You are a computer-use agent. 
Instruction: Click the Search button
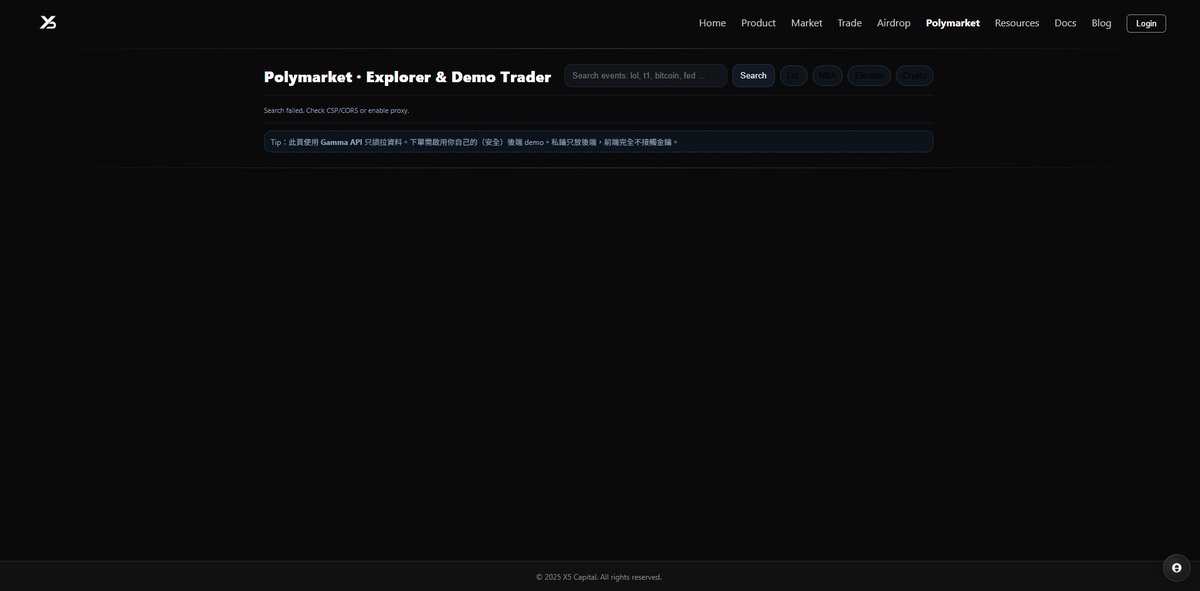(x=753, y=76)
